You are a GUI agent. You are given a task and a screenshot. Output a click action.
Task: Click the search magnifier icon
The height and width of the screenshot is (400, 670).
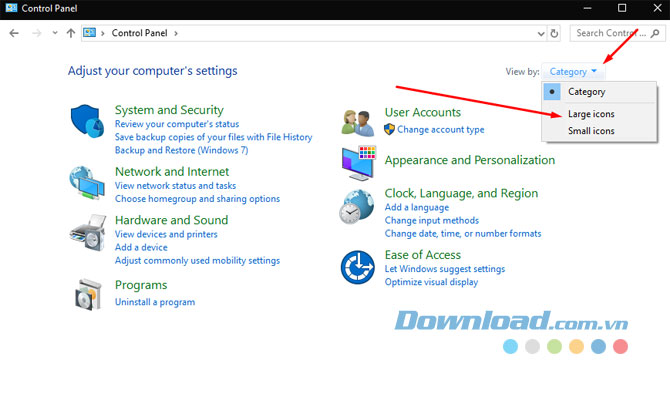pos(655,33)
